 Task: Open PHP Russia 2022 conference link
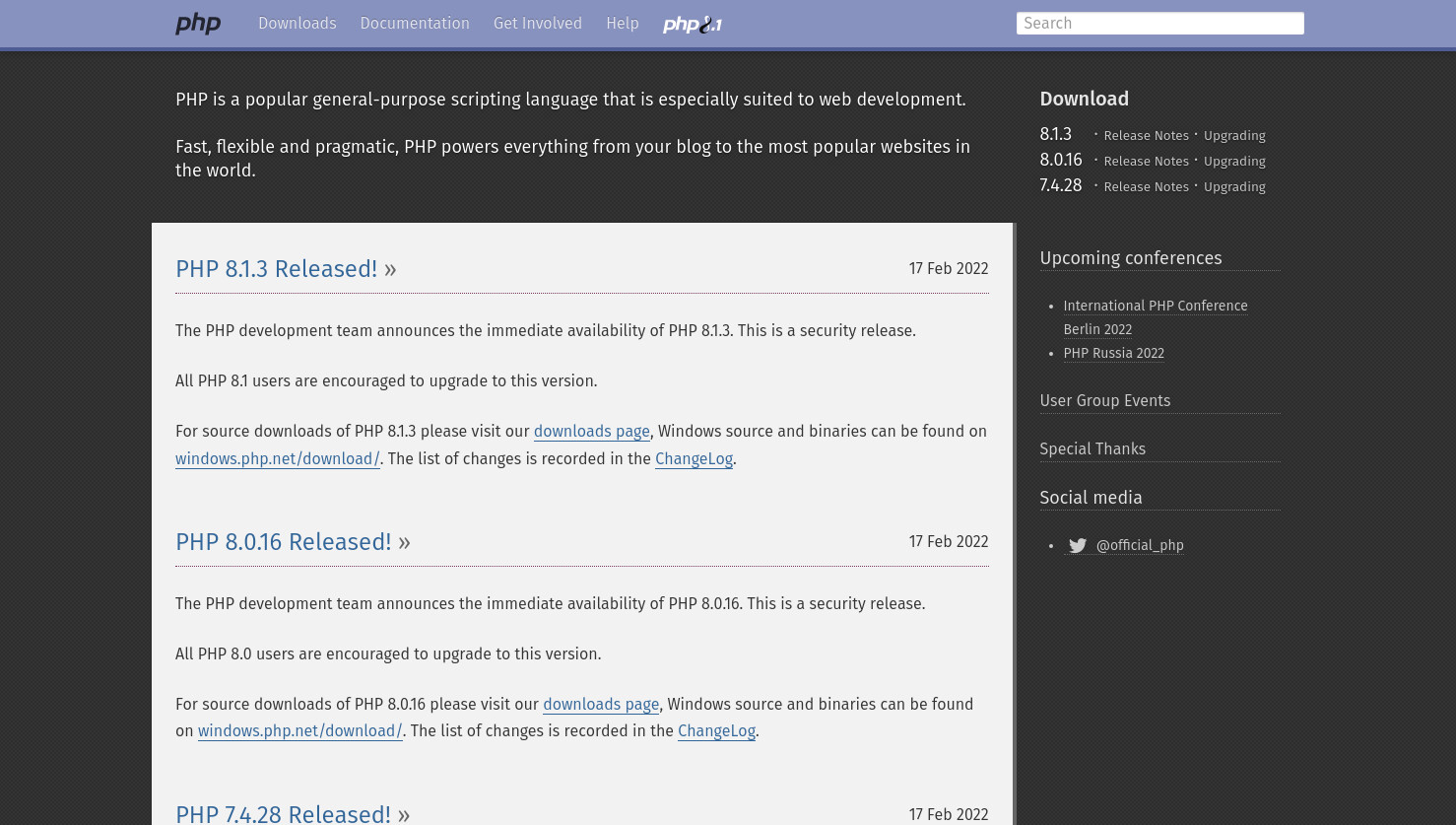1113,354
